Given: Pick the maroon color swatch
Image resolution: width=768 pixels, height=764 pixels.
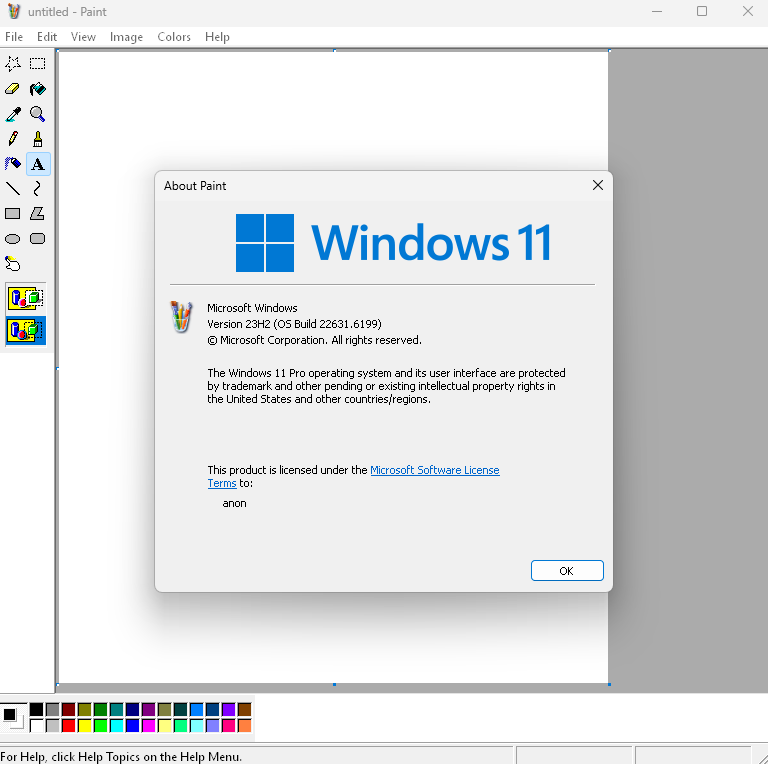Looking at the screenshot, I should click(69, 709).
